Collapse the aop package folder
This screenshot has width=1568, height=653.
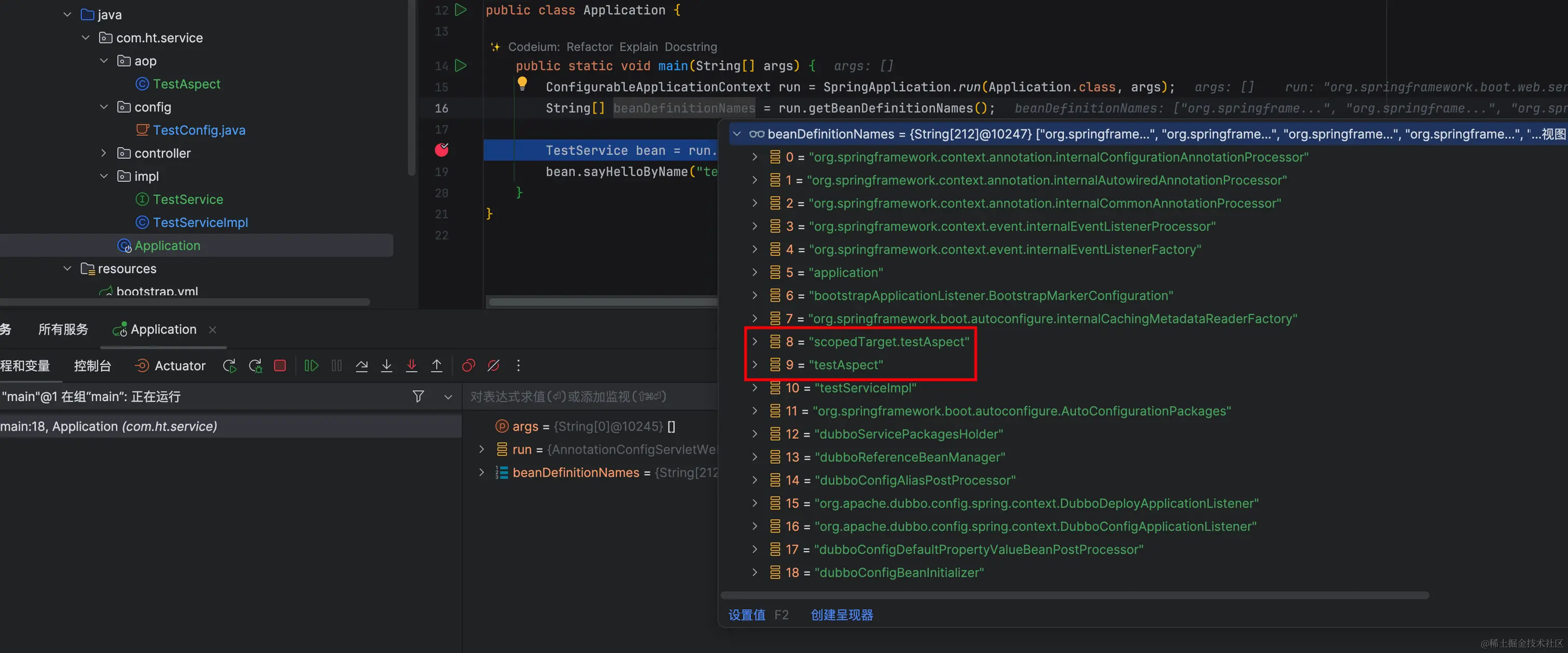[x=104, y=61]
